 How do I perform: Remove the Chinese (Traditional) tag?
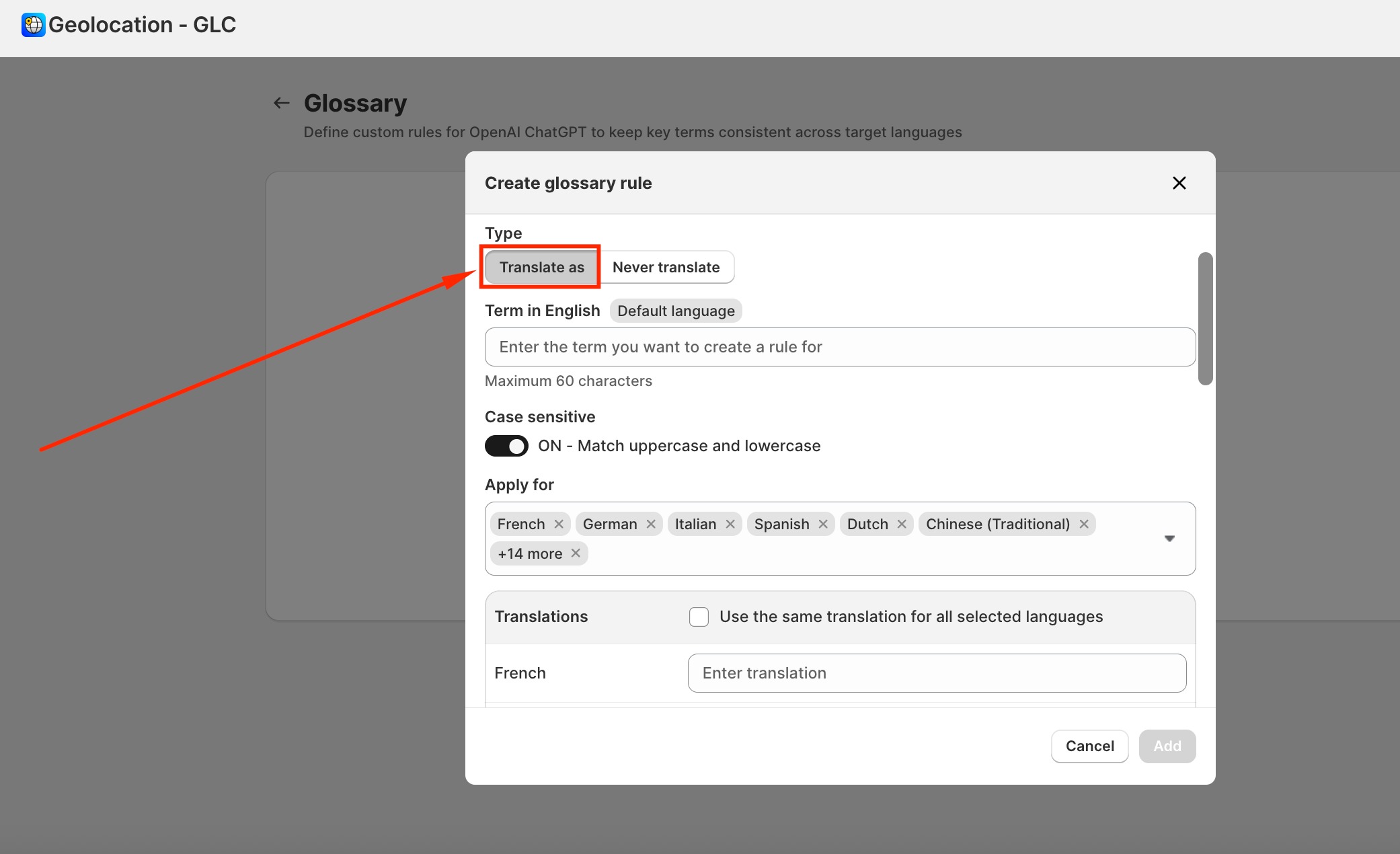1084,524
